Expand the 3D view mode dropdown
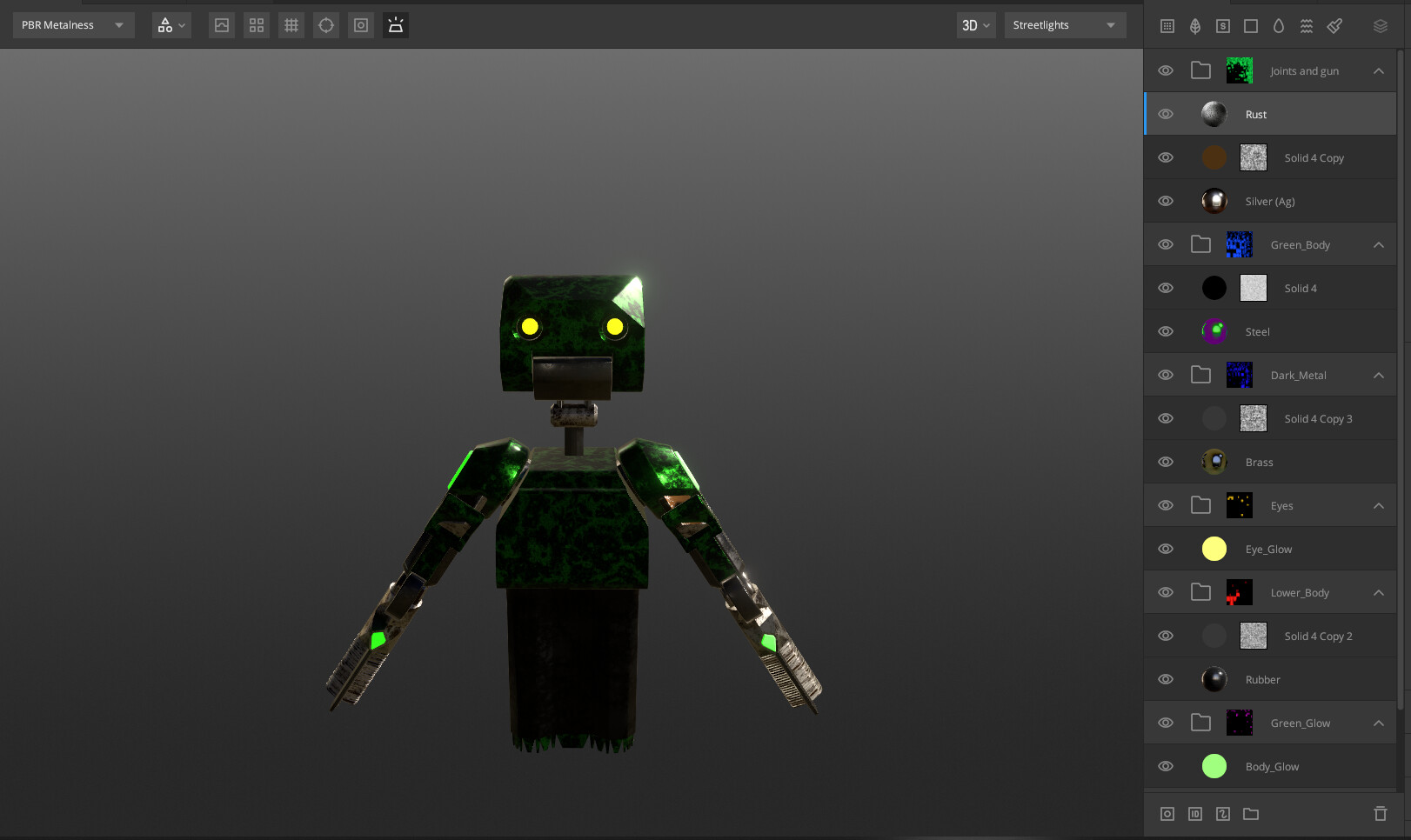The image size is (1411, 840). coord(975,25)
